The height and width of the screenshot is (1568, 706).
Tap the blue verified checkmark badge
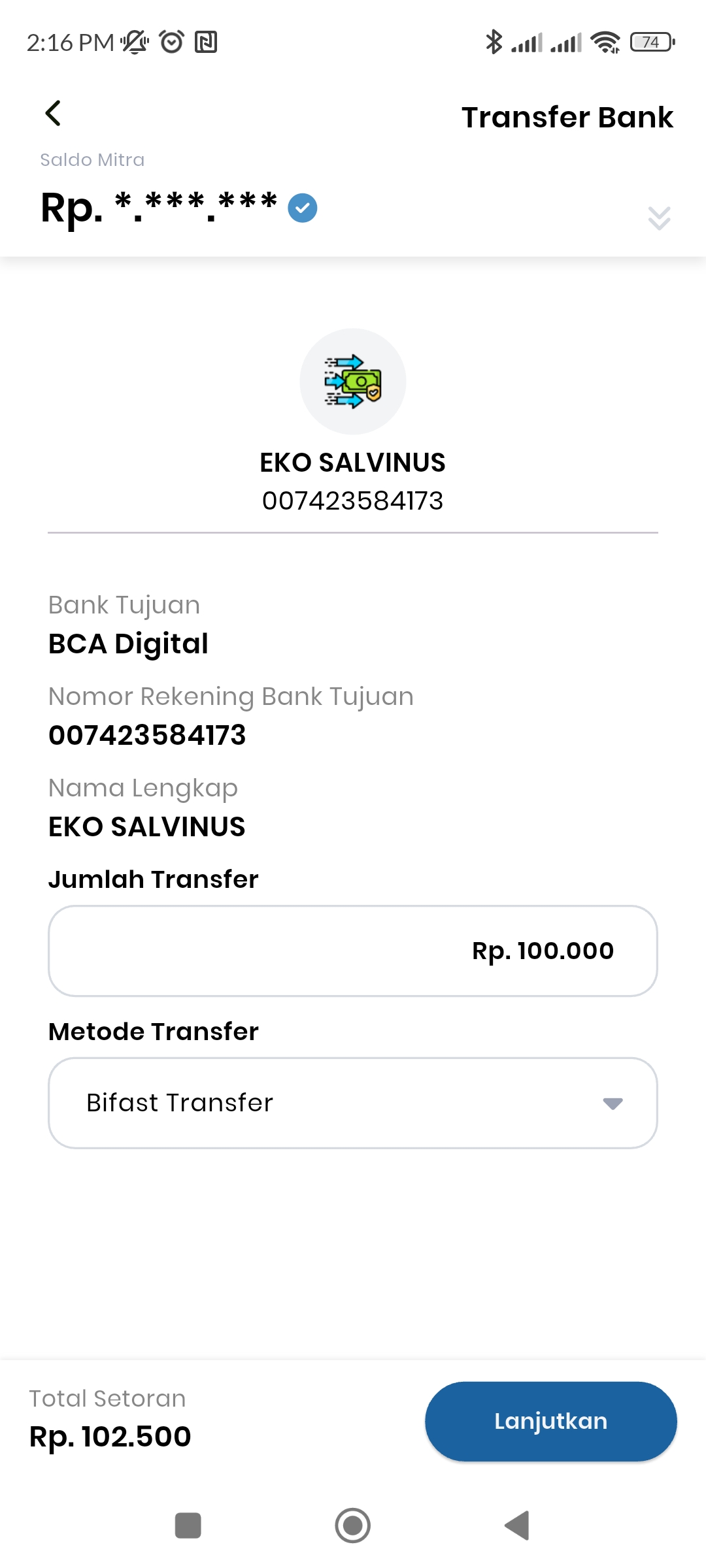[303, 208]
